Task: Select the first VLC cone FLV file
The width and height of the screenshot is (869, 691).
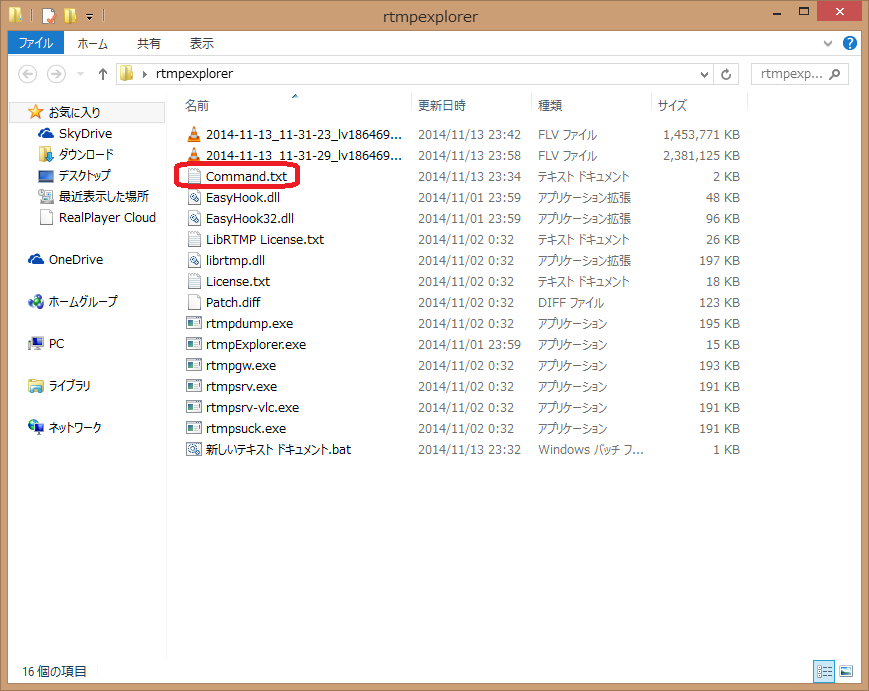Action: pyautogui.click(x=195, y=134)
